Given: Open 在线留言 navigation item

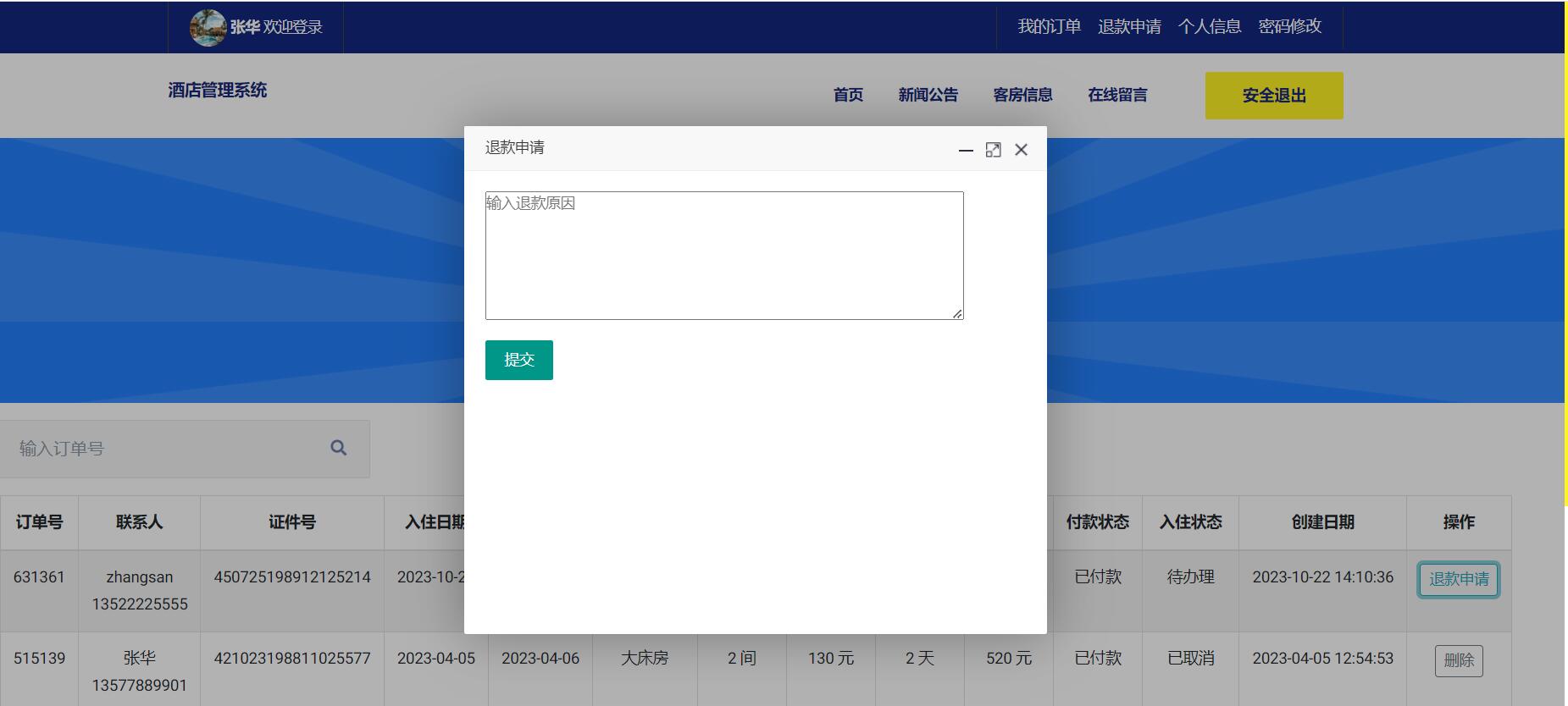Looking at the screenshot, I should pos(1118,95).
